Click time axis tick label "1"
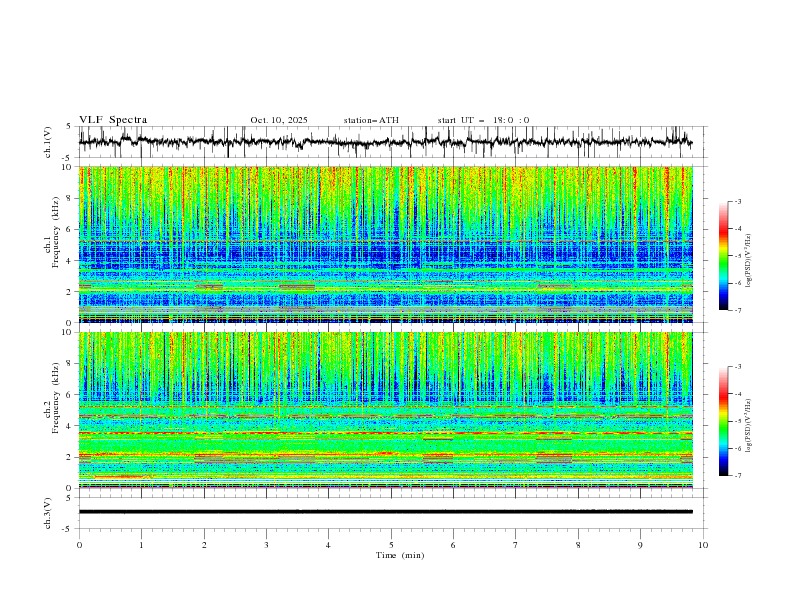Screen dimensions: 792x612 coord(141,545)
